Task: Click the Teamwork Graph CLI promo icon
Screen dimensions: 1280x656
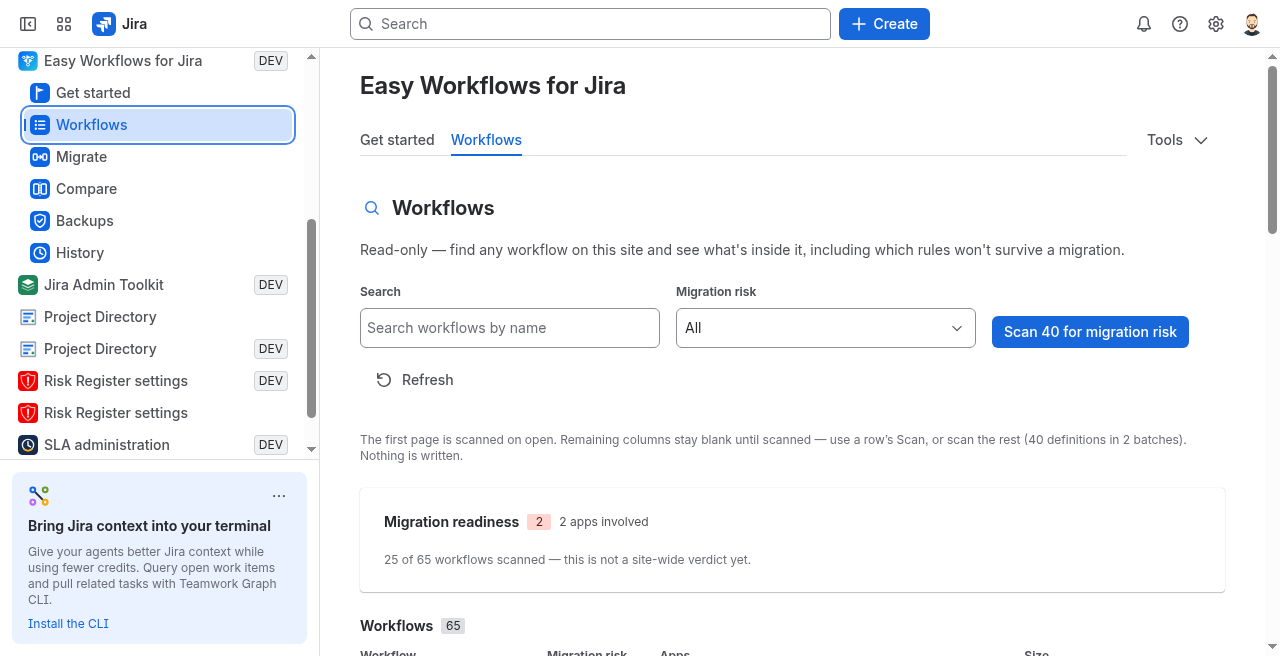Action: coord(39,496)
